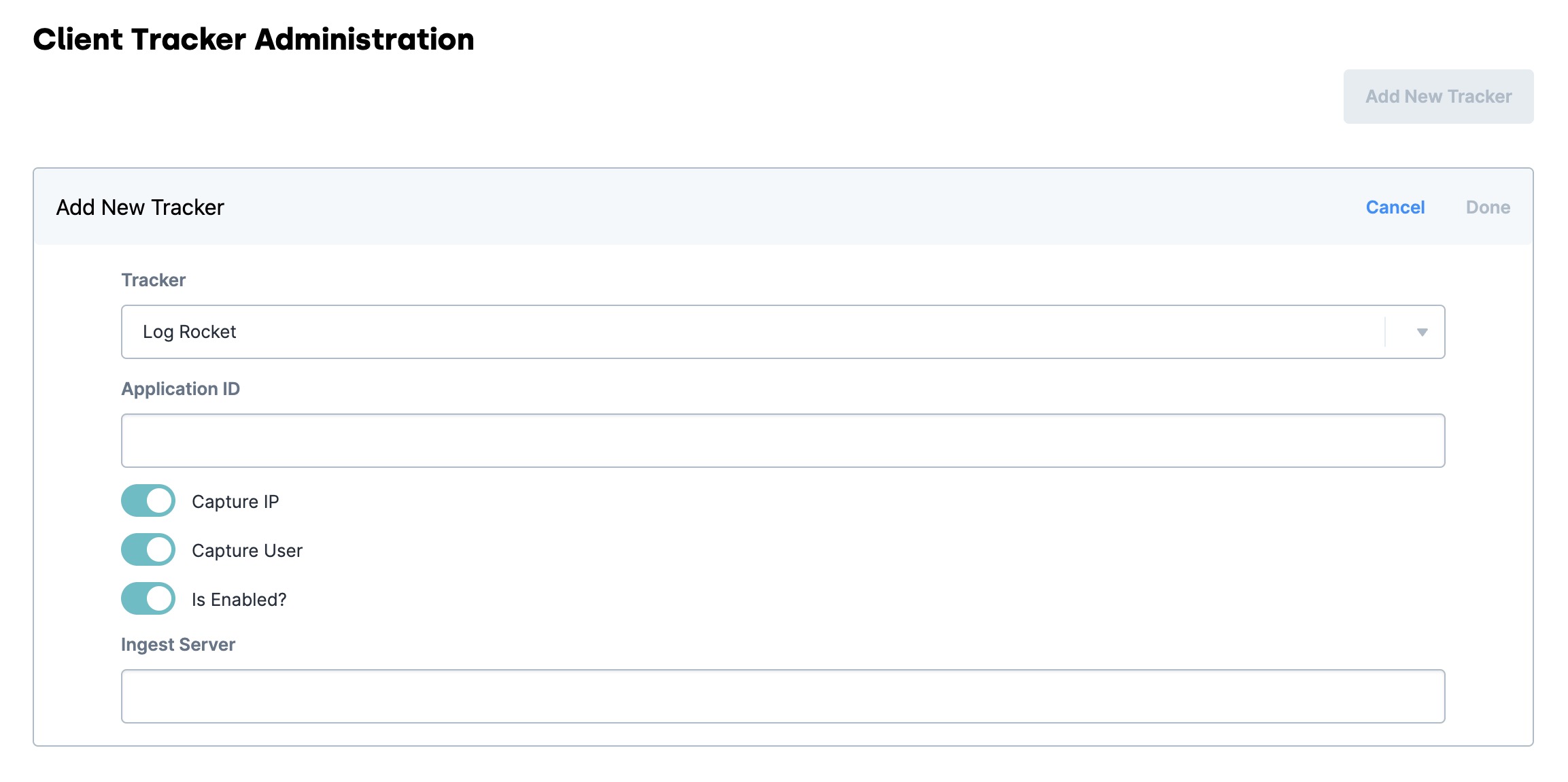Disable the Capture User switch
The image size is (1568, 782).
tap(148, 550)
